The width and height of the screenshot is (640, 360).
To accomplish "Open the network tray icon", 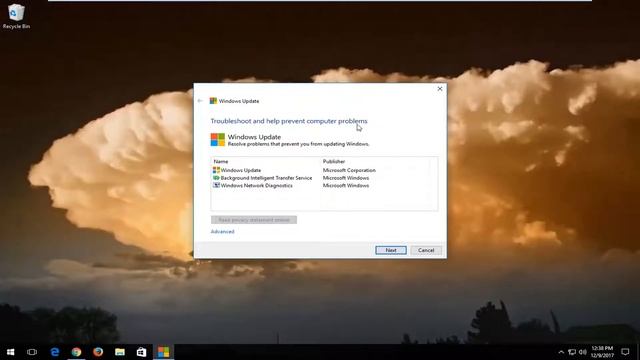I will pos(572,352).
